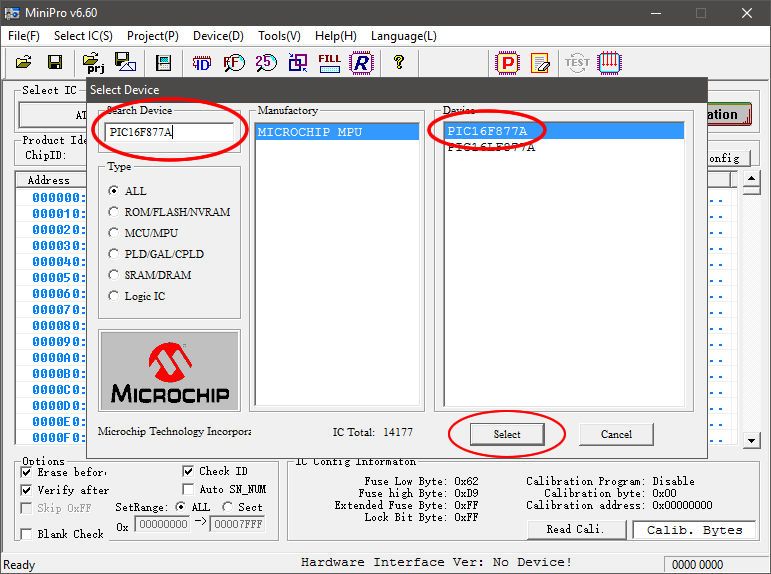The height and width of the screenshot is (574, 771).
Task: Click address row 000000: in buffer
Action: click(x=59, y=198)
